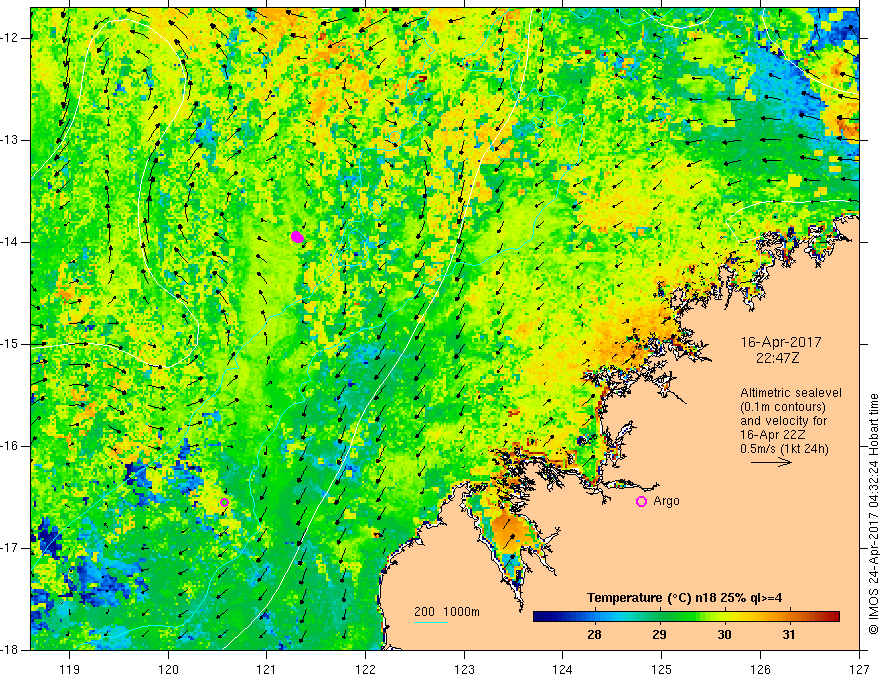Click the IMOS copyright timestamp text
880x680 pixels.
click(x=873, y=514)
